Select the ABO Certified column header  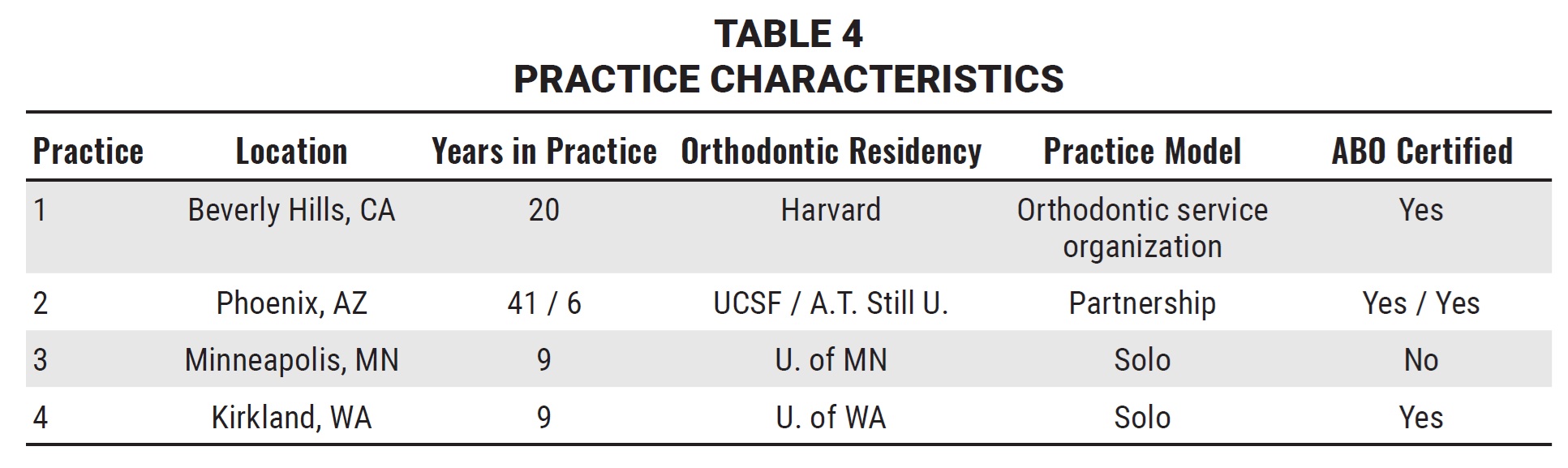[x=1421, y=152]
